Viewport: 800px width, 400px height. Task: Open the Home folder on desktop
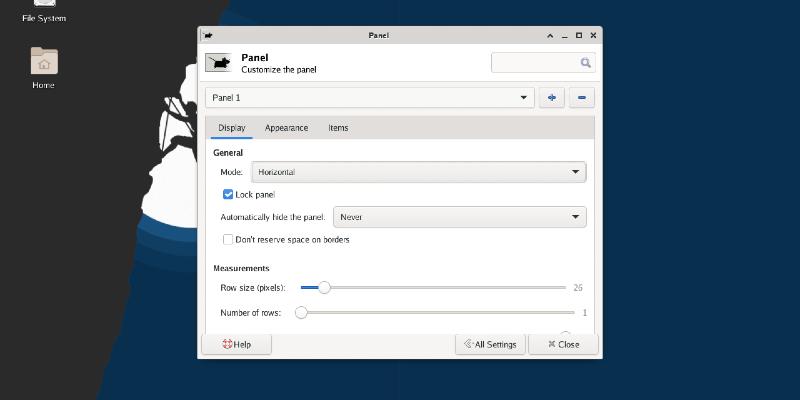43,63
